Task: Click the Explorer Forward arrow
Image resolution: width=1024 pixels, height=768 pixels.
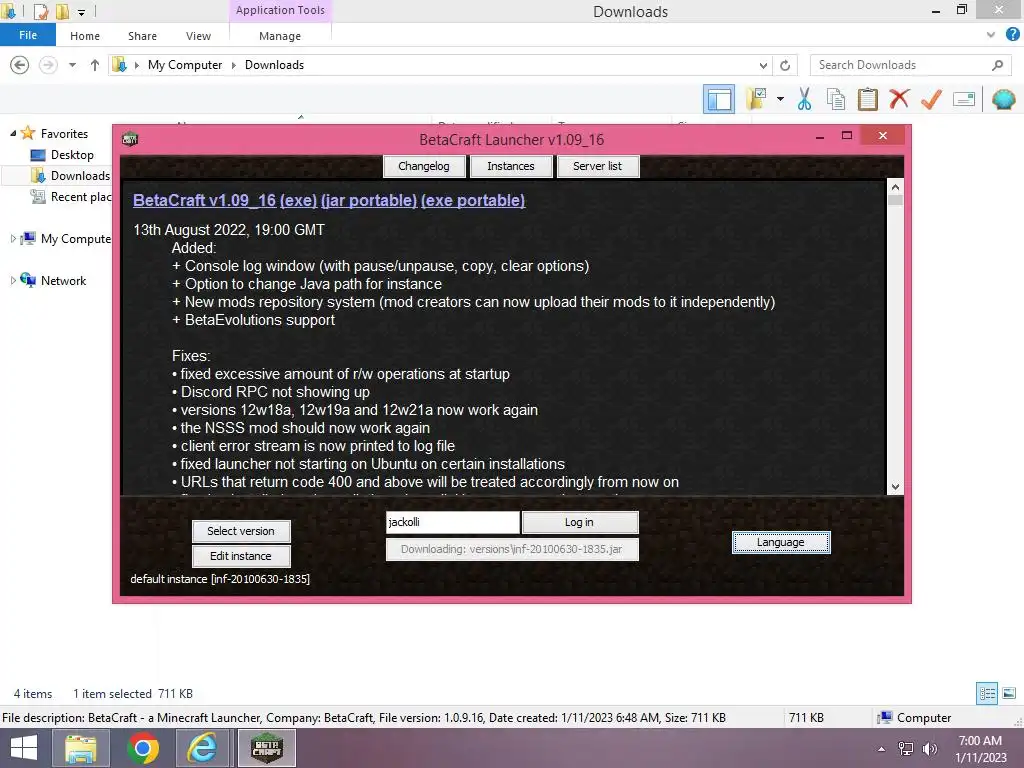Action: (48, 65)
